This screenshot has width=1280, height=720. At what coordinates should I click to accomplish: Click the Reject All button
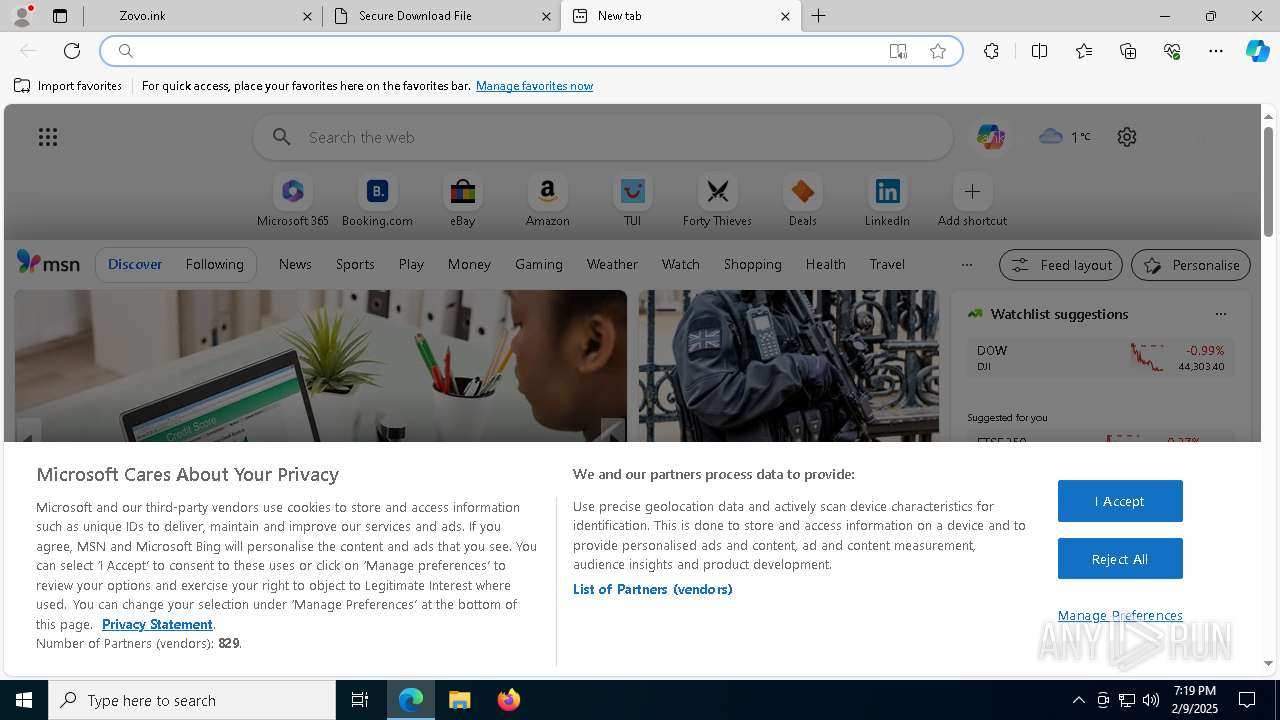pos(1120,559)
